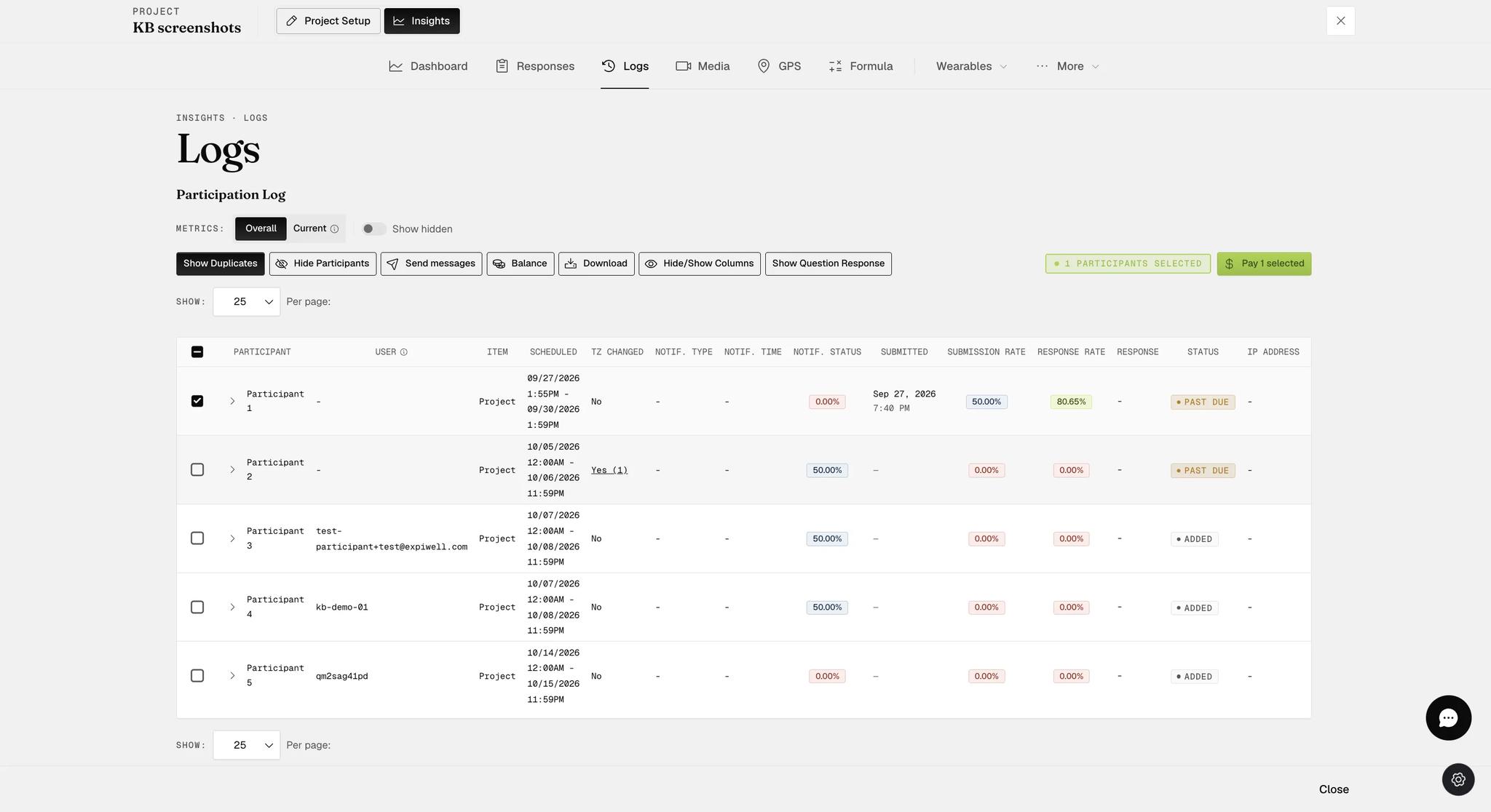The image size is (1491, 812).
Task: Click the info icon beside USER header
Action: [404, 352]
